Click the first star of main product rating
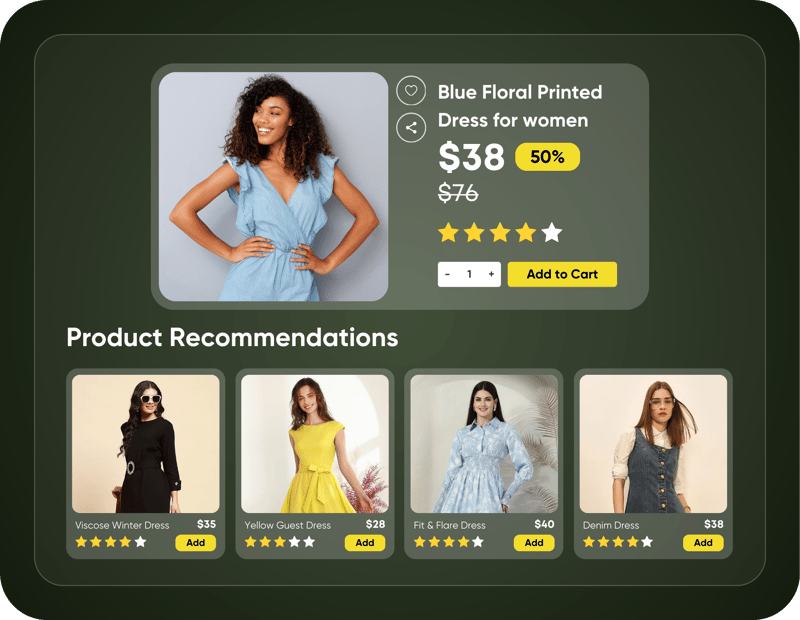The image size is (800, 620). click(x=448, y=233)
